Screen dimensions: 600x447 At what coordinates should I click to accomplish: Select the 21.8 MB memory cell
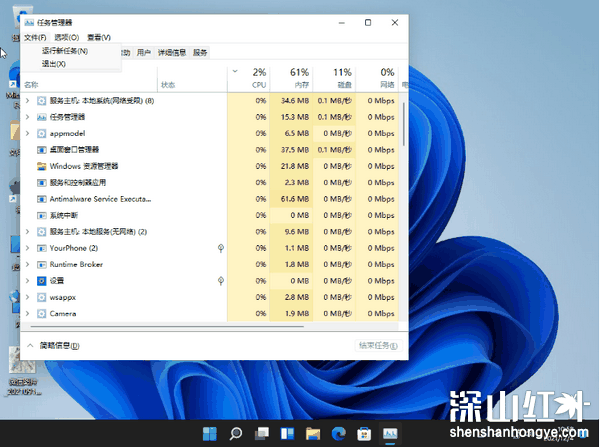coord(292,166)
